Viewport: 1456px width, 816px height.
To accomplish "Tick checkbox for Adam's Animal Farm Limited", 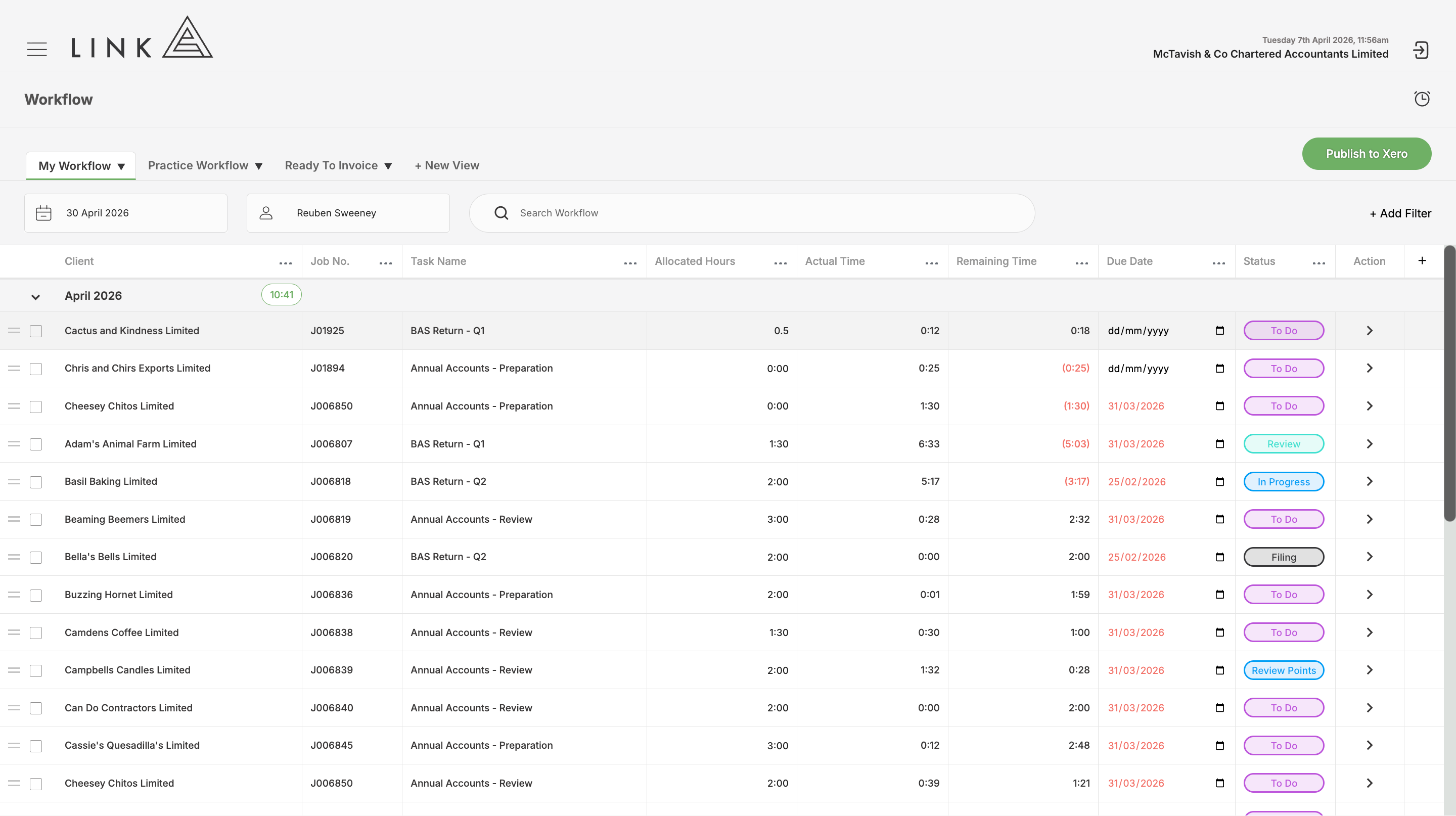I will [x=35, y=445].
